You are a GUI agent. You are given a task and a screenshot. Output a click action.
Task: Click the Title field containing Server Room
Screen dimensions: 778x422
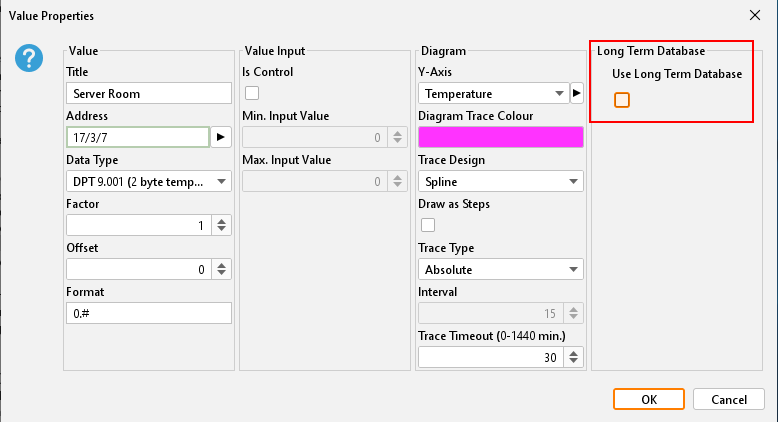click(x=149, y=93)
